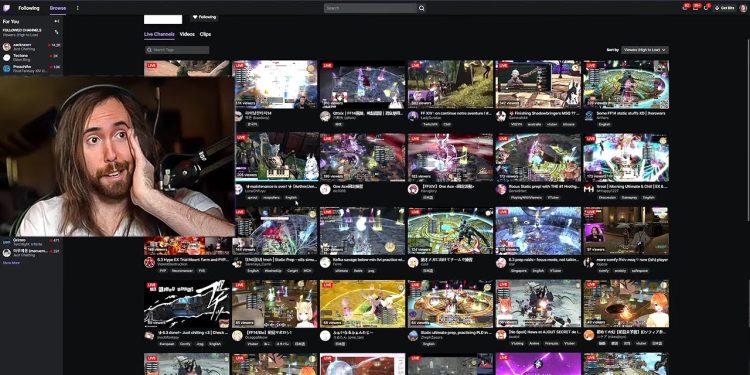The image size is (750, 375).
Task: Open the 'more comfy' stream thumbnail with 97 viewers
Action: click(626, 231)
